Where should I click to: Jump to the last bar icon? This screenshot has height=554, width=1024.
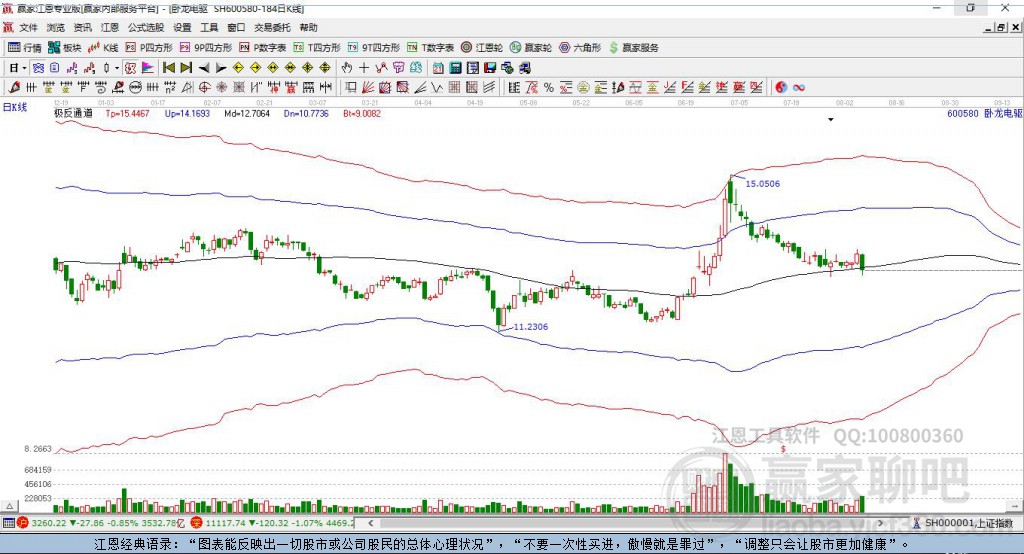tap(186, 68)
